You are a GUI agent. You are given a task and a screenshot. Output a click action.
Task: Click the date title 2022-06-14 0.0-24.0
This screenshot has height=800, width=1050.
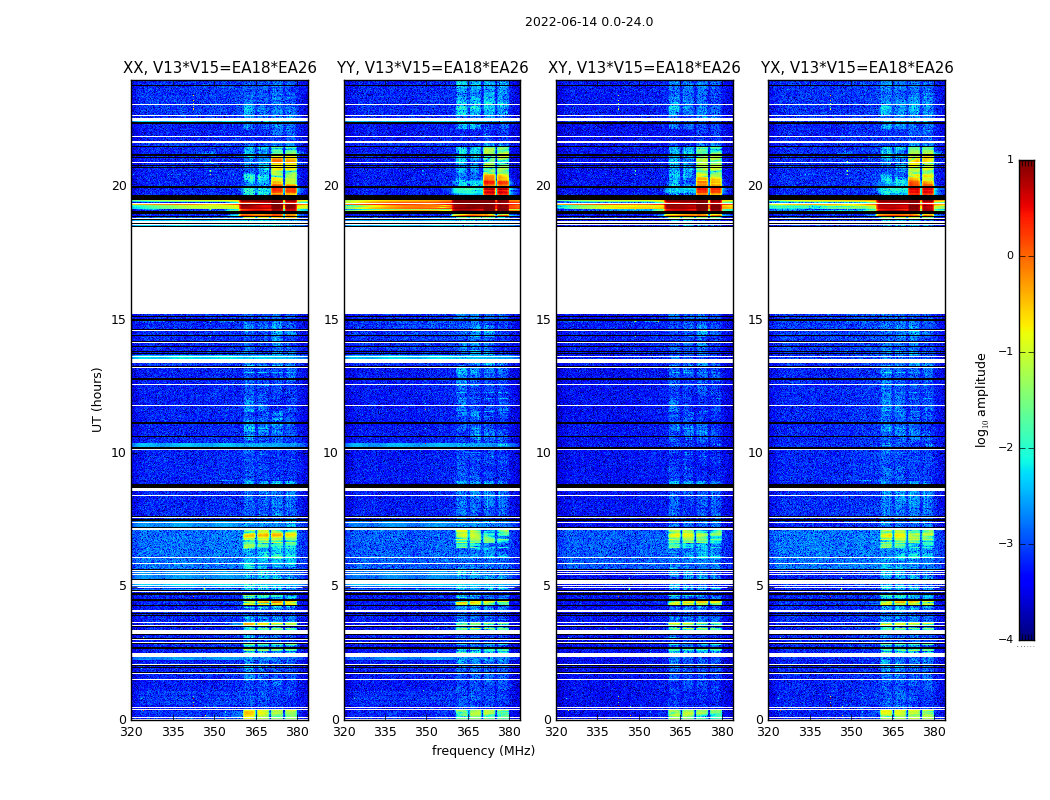pyautogui.click(x=588, y=22)
